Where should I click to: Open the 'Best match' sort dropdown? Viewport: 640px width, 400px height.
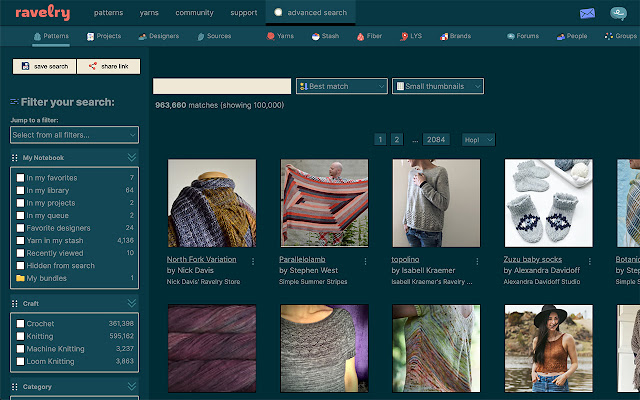click(342, 87)
